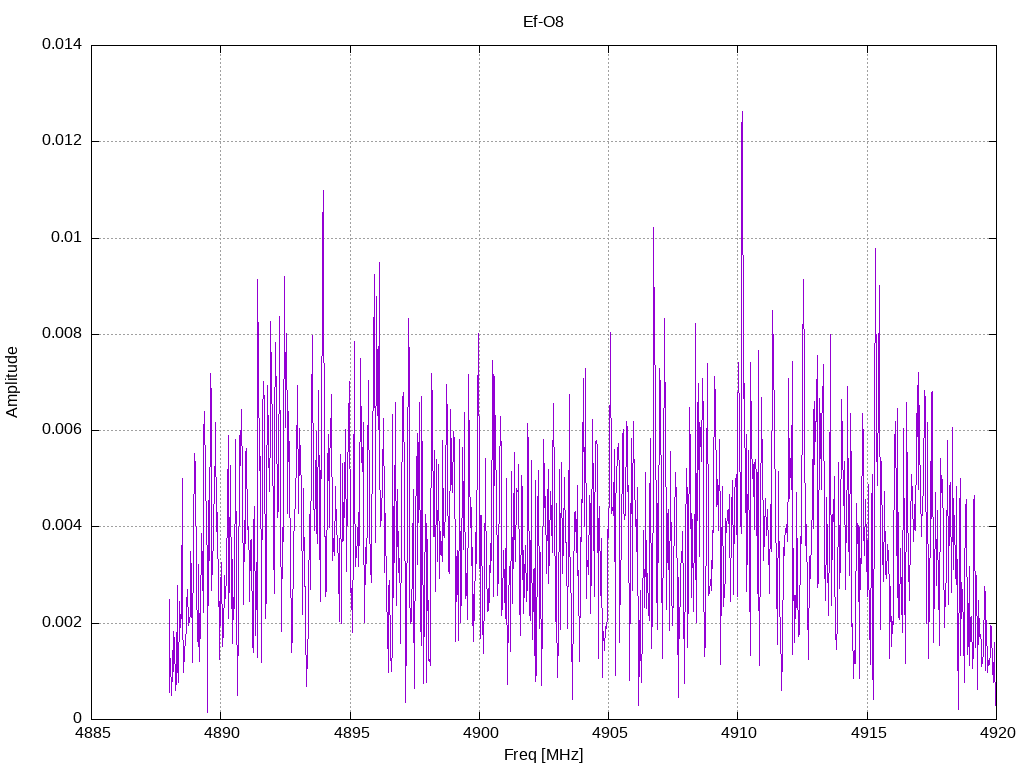The width and height of the screenshot is (1024, 768).
Task: Click the 4915 x-axis tick label
Action: (x=867, y=733)
